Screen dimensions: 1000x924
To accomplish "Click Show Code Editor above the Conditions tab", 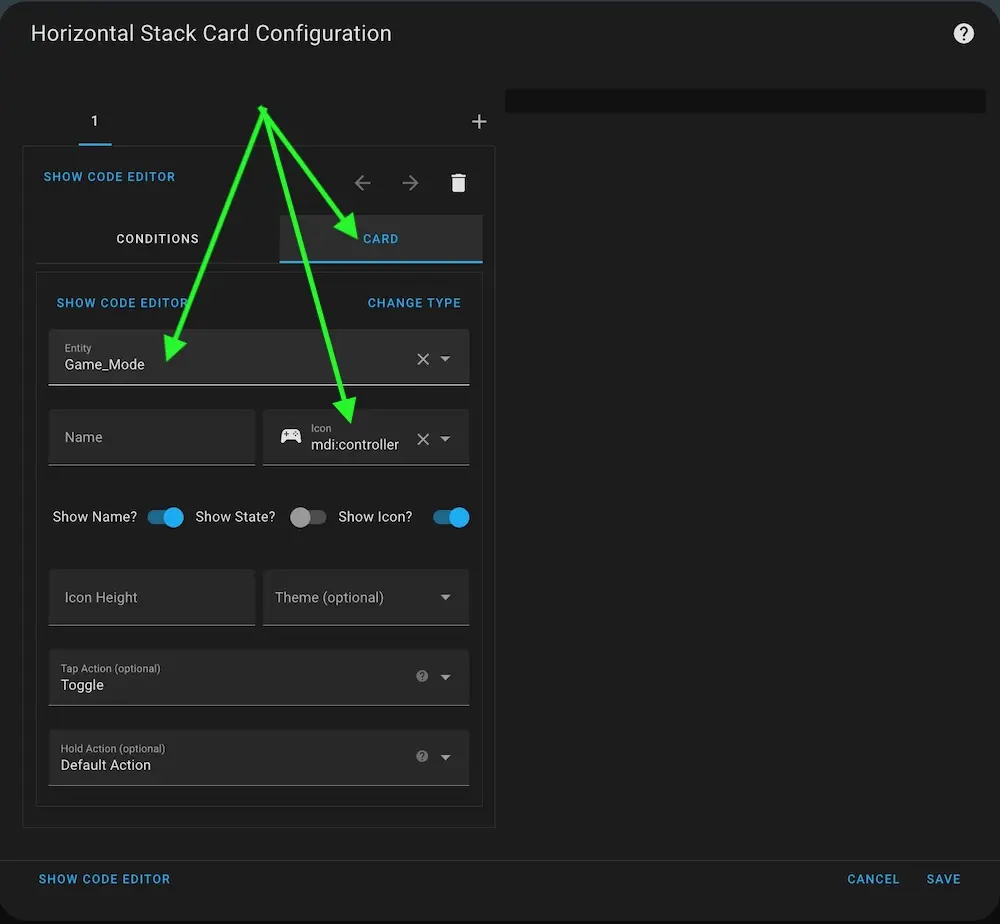I will (x=109, y=177).
